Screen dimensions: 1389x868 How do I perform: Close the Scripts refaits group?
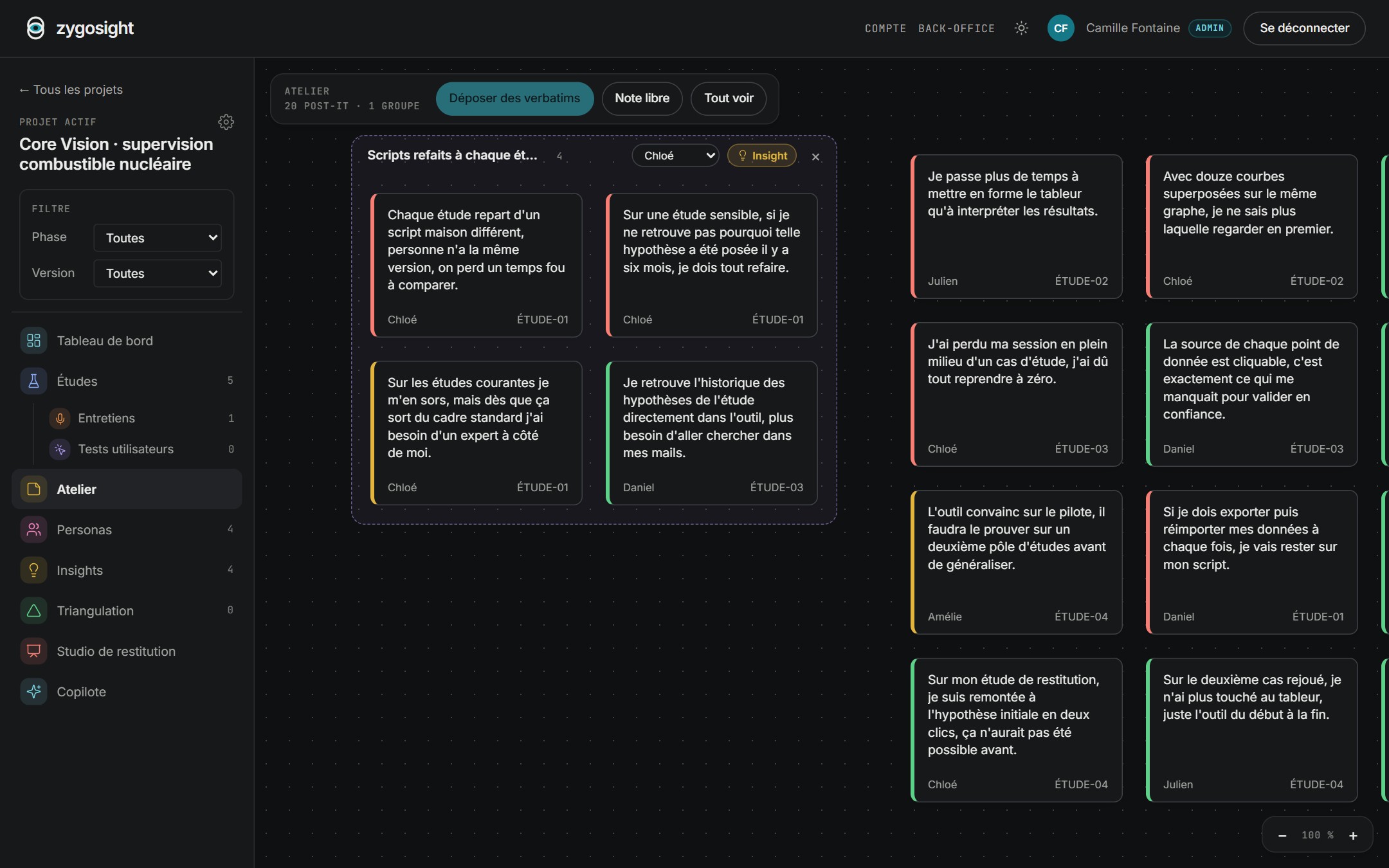[x=815, y=156]
